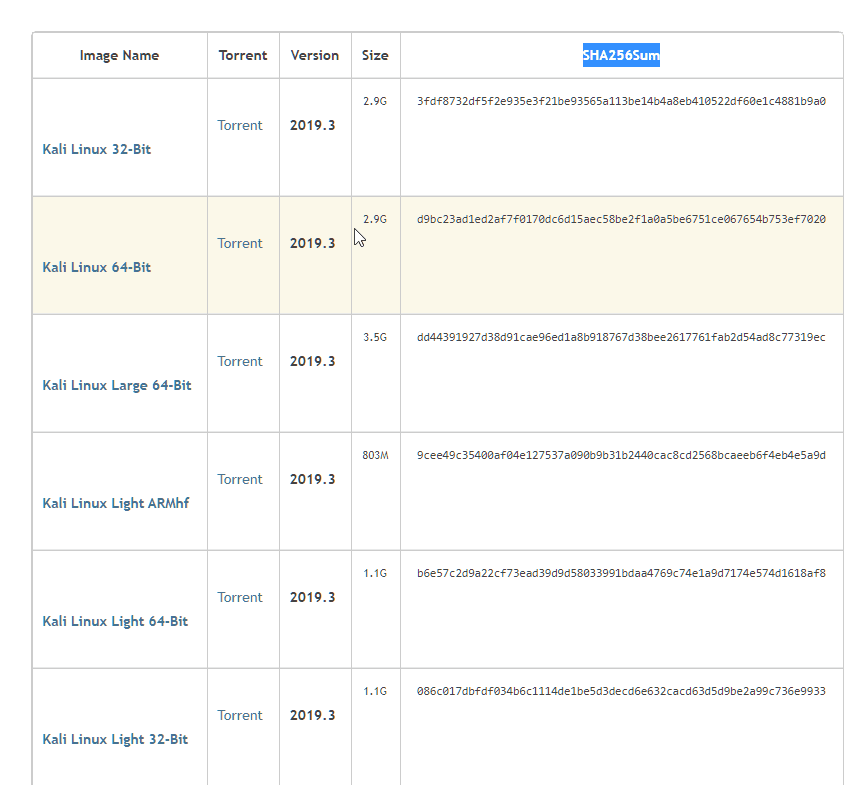The height and width of the screenshot is (785, 859).
Task: Download the torrent for Kali Linux Light 64-Bit
Action: click(240, 597)
